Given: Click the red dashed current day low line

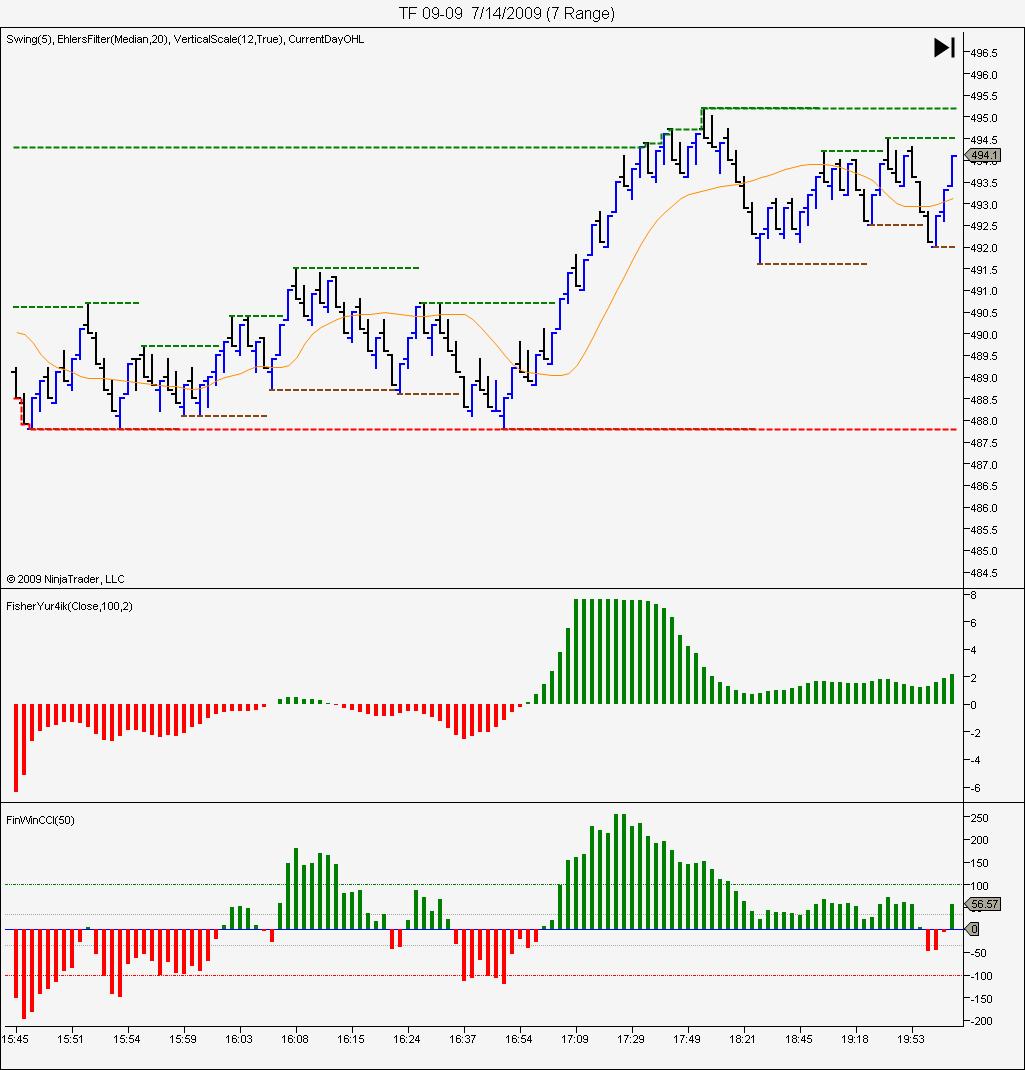Looking at the screenshot, I should [x=491, y=429].
